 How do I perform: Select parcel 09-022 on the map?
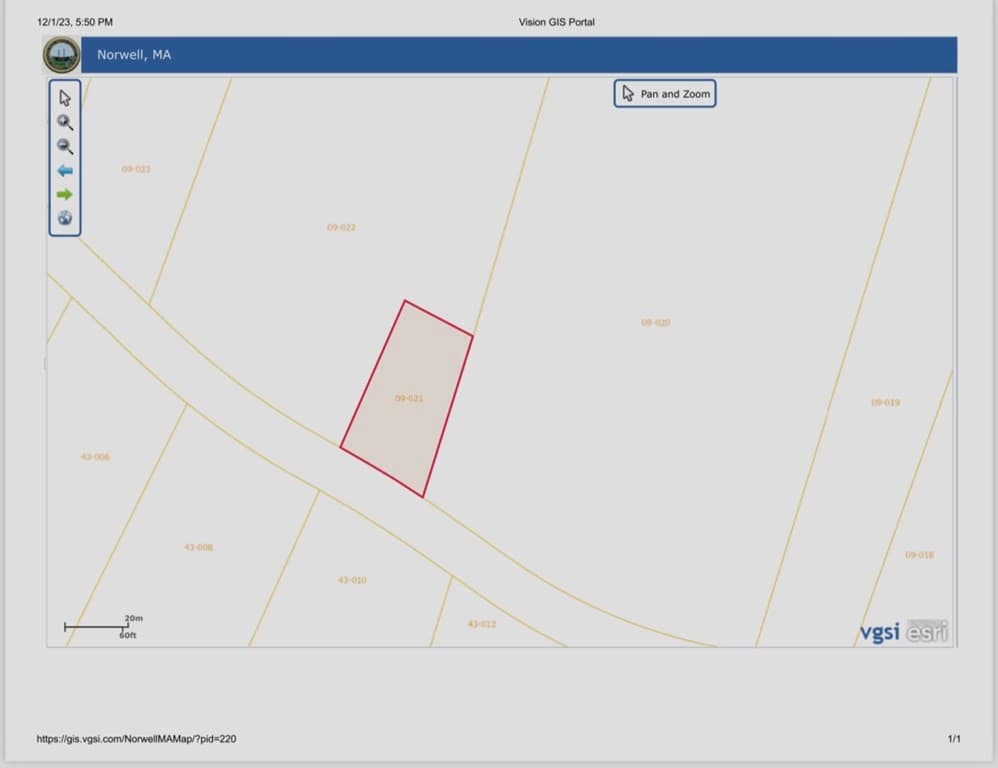341,227
